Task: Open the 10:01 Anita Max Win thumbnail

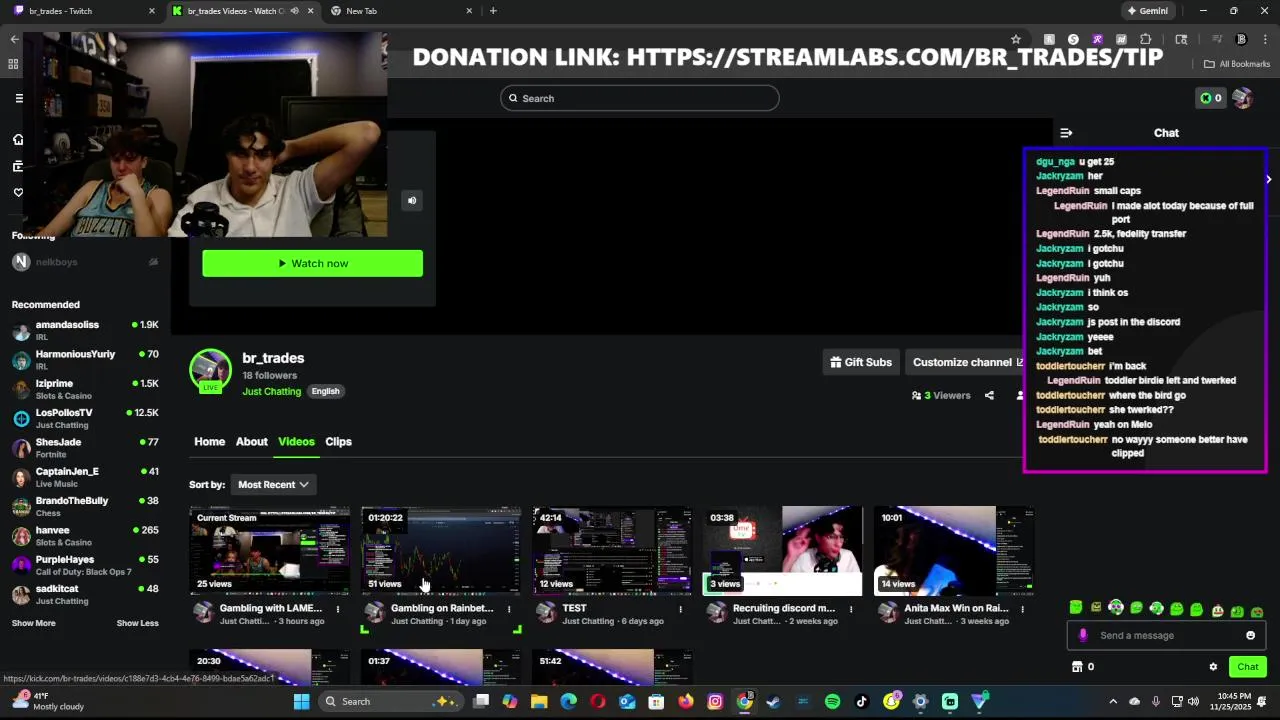Action: 954,551
